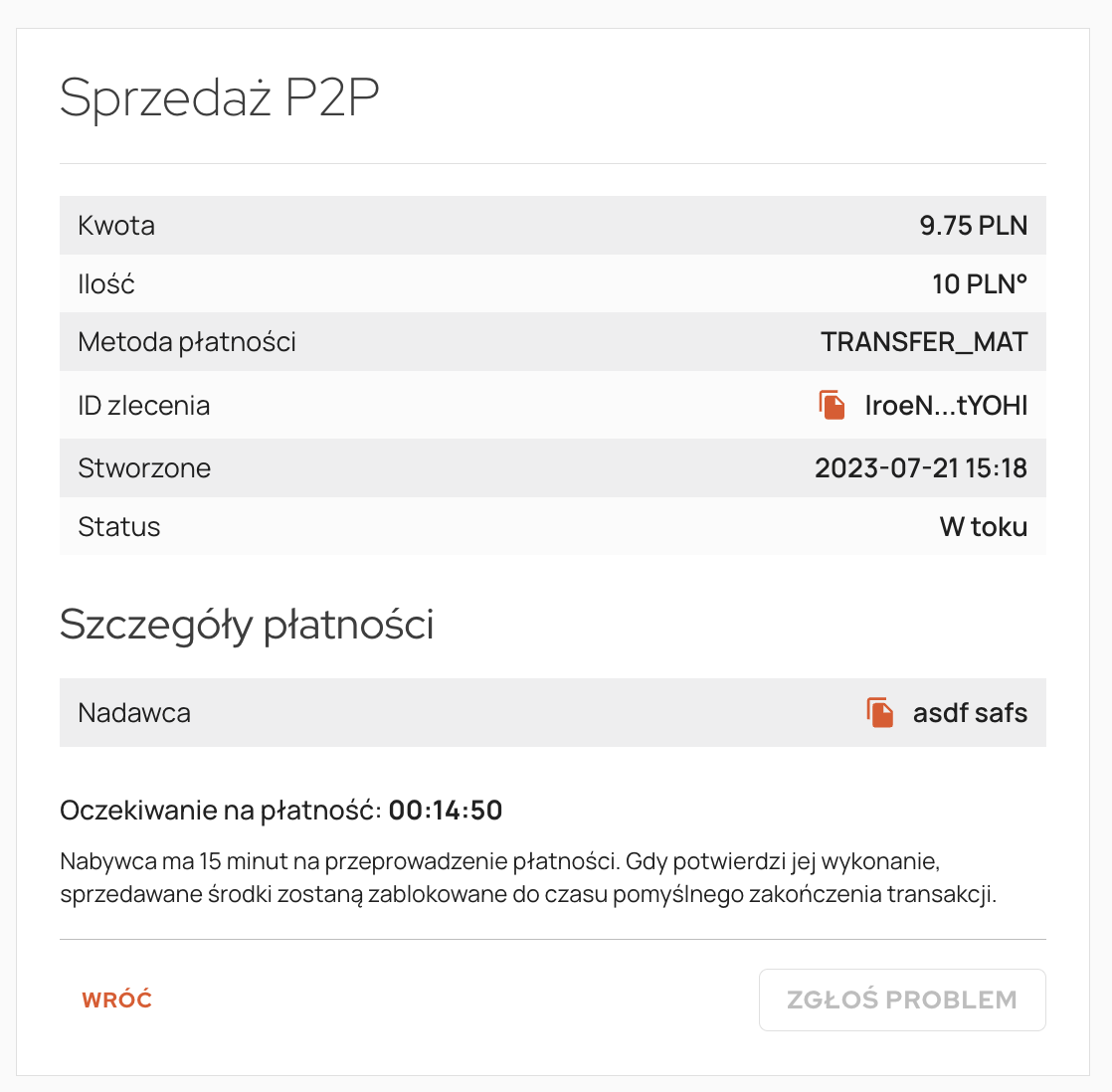This screenshot has height=1092, width=1112.
Task: Select the quantity value 10 PLN°
Action: click(979, 284)
